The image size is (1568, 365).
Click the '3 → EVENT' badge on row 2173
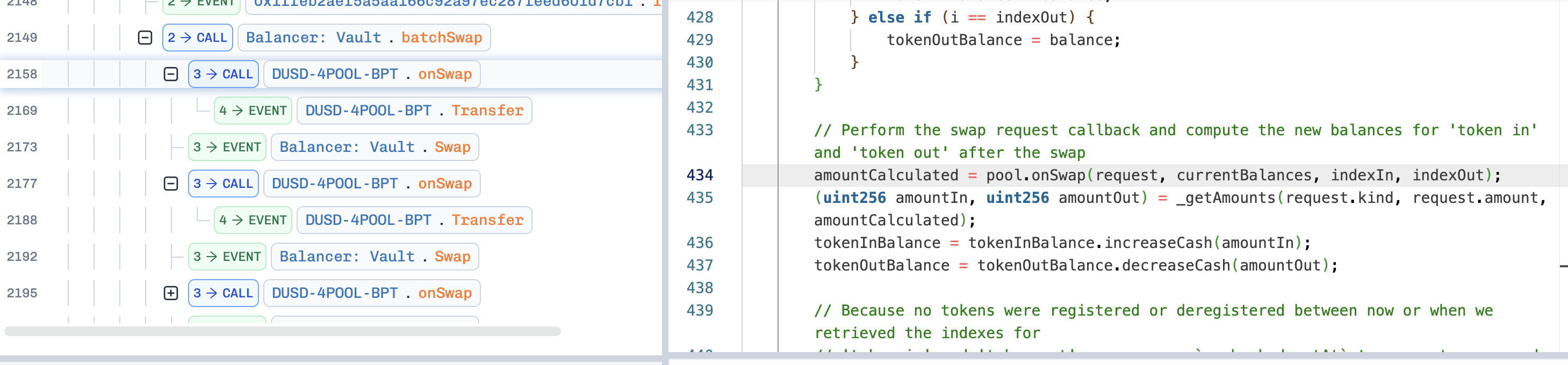pyautogui.click(x=227, y=147)
